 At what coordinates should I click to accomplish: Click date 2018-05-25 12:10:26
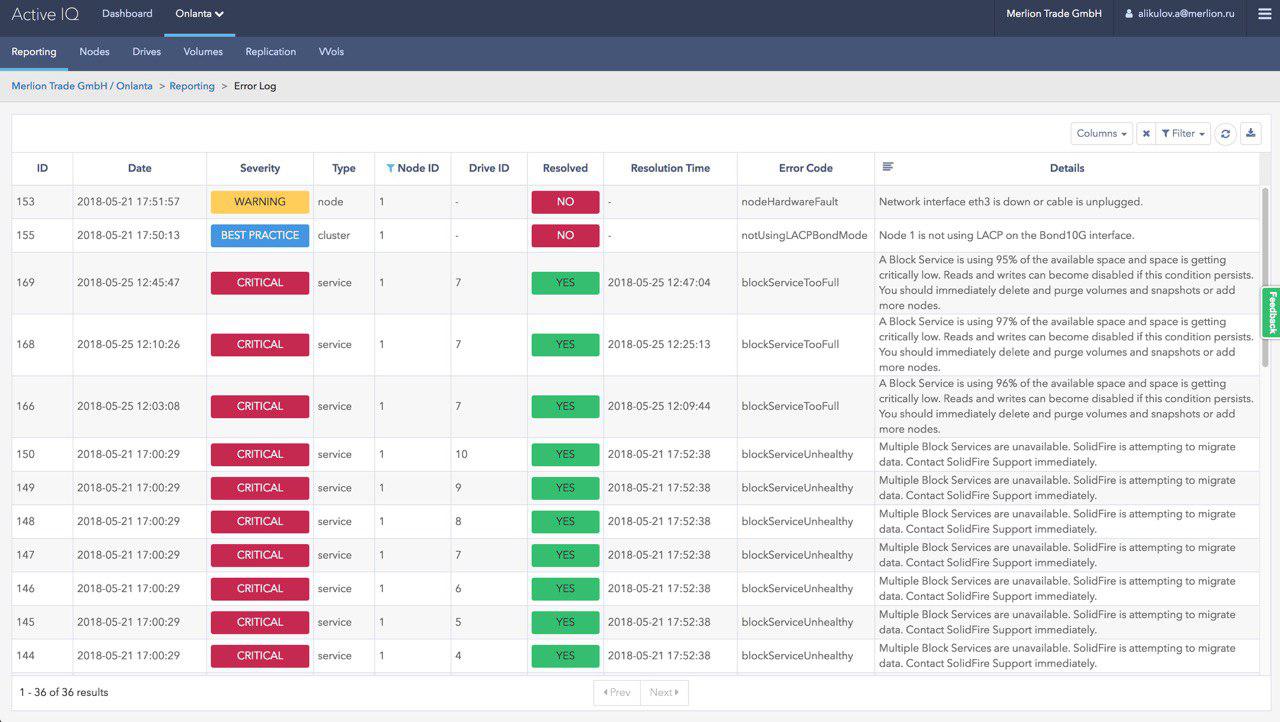pos(128,345)
